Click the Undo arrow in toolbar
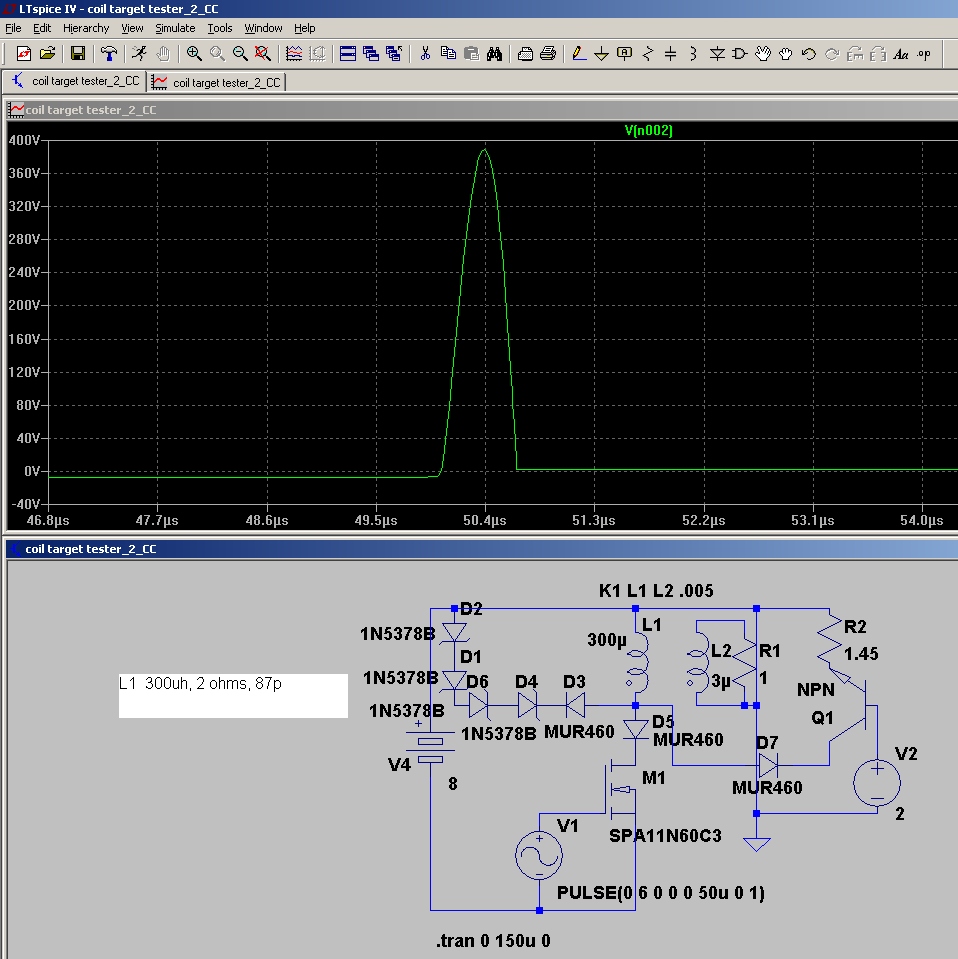The width and height of the screenshot is (958, 959). (x=809, y=54)
